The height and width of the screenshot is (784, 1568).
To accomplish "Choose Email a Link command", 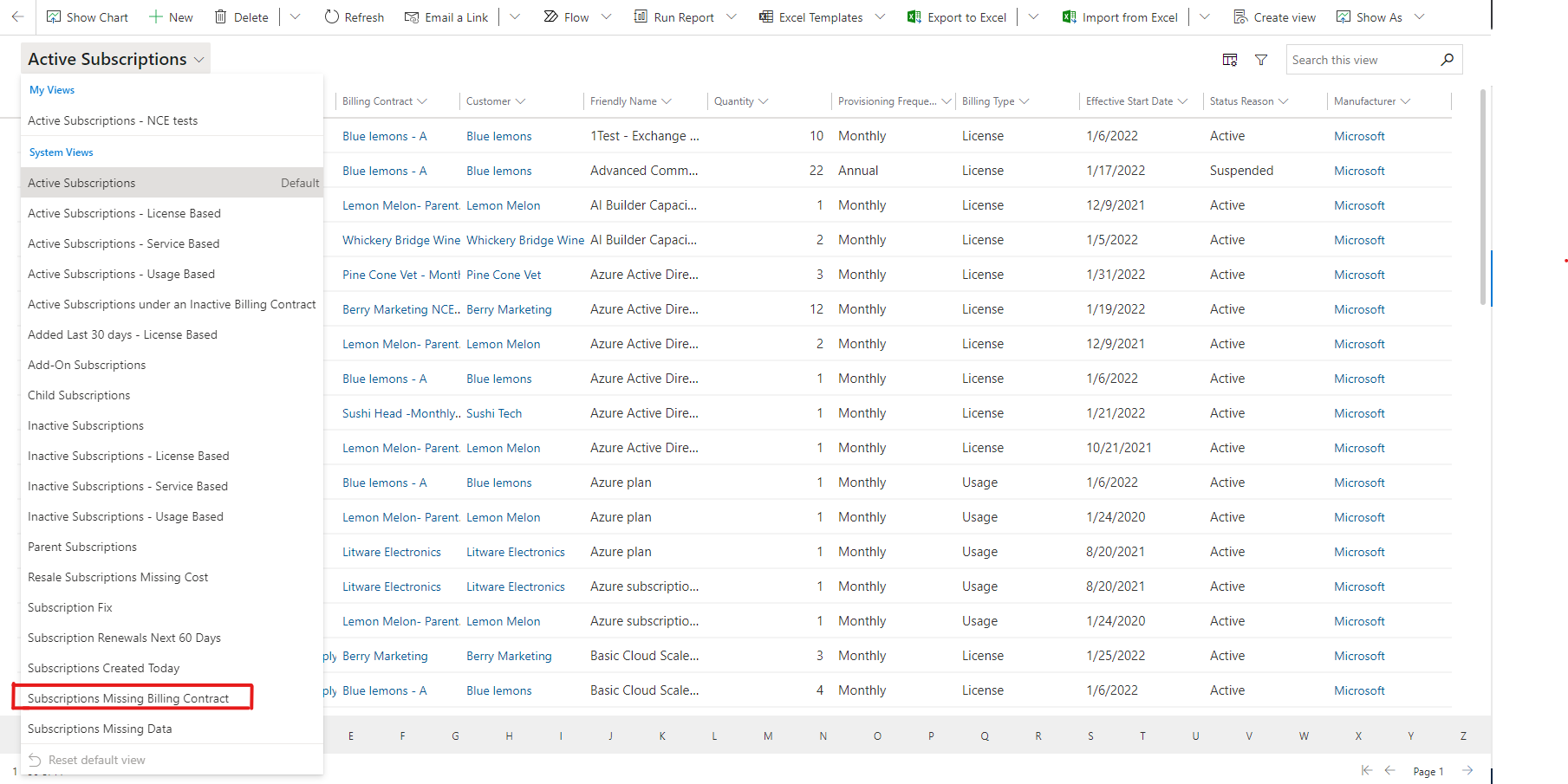I will pos(446,17).
